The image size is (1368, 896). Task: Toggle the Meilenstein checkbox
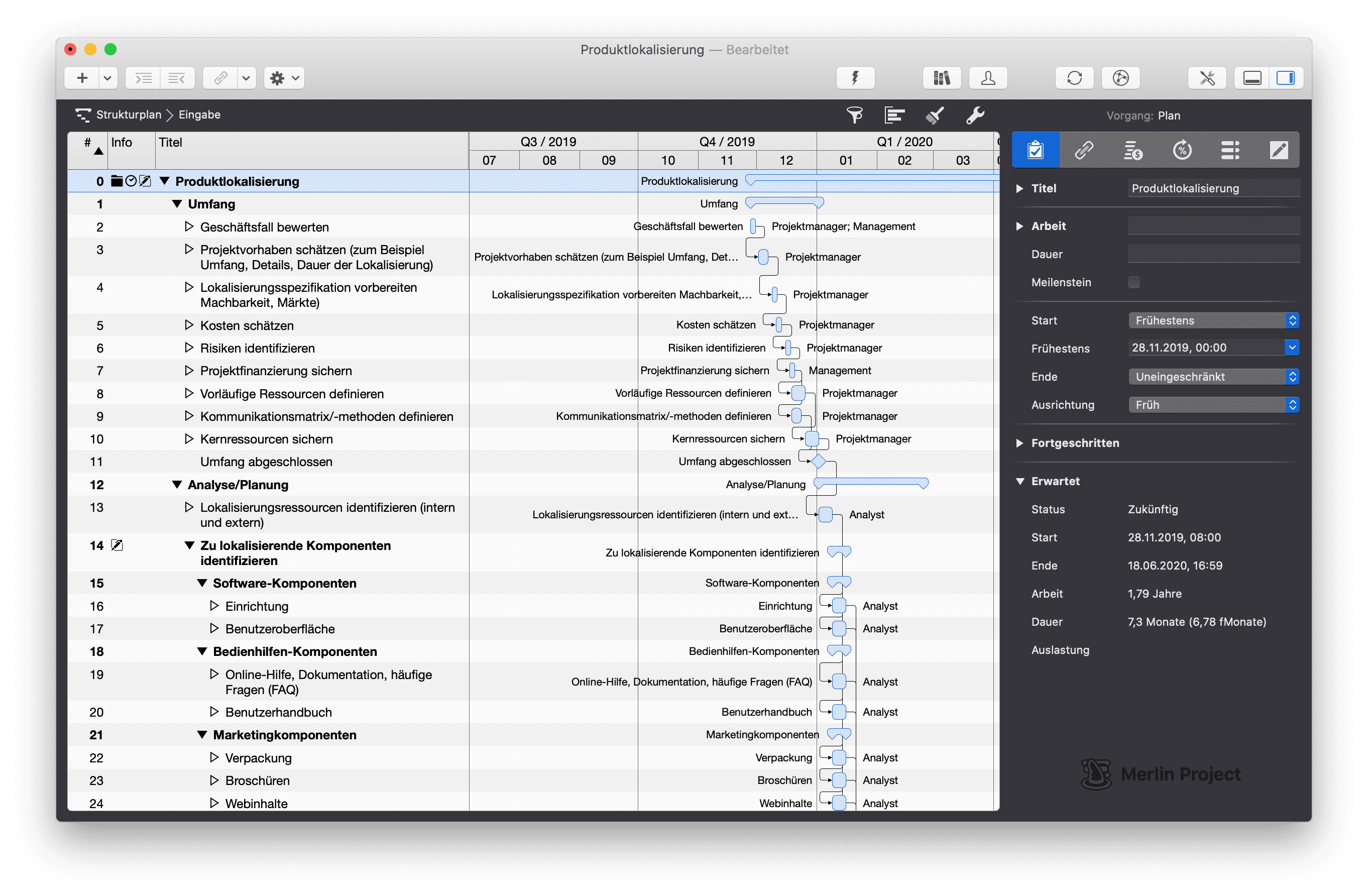click(x=1133, y=282)
